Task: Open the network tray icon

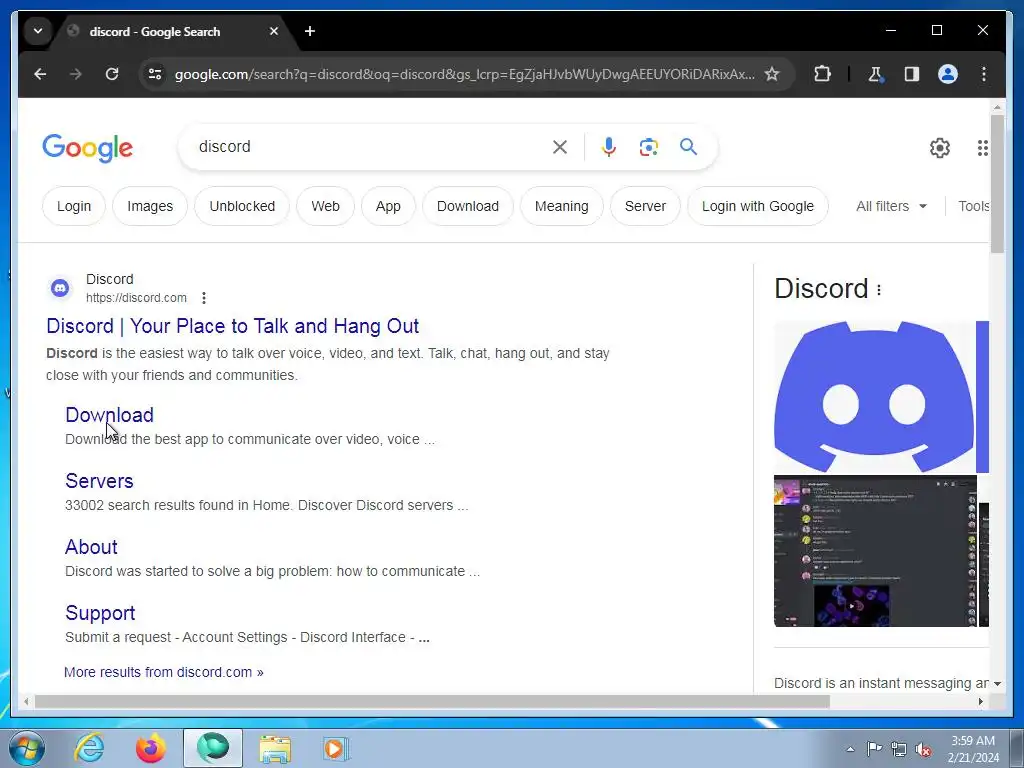Action: click(x=899, y=750)
